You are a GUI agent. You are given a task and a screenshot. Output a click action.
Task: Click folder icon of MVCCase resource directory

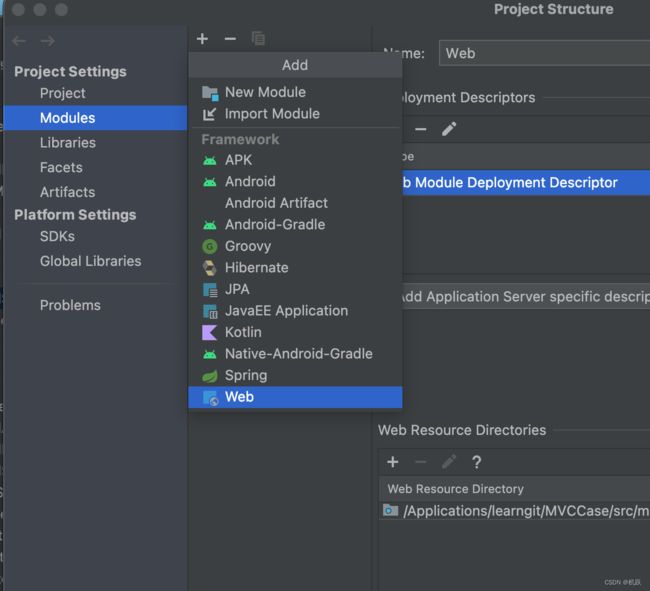coord(390,511)
